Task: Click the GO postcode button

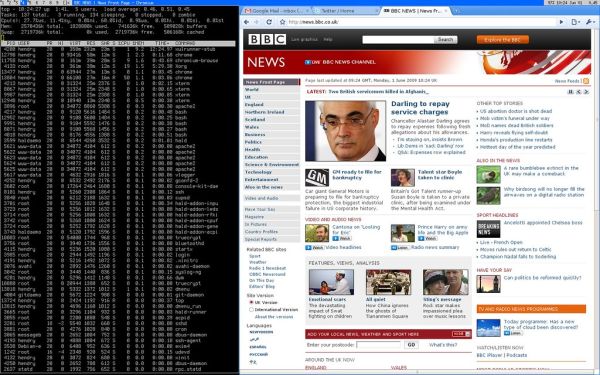Action: point(411,345)
